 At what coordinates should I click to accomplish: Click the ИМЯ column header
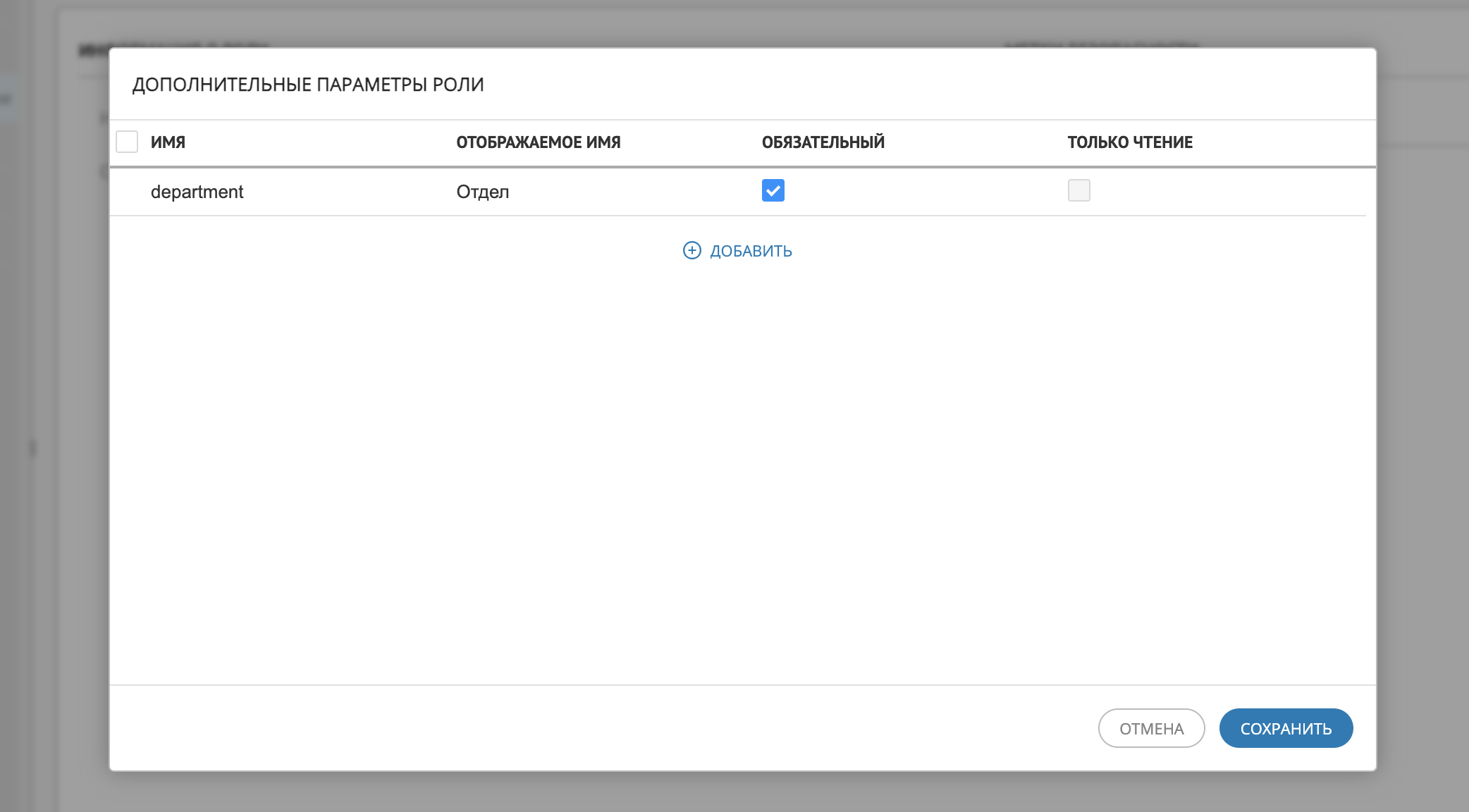click(168, 142)
